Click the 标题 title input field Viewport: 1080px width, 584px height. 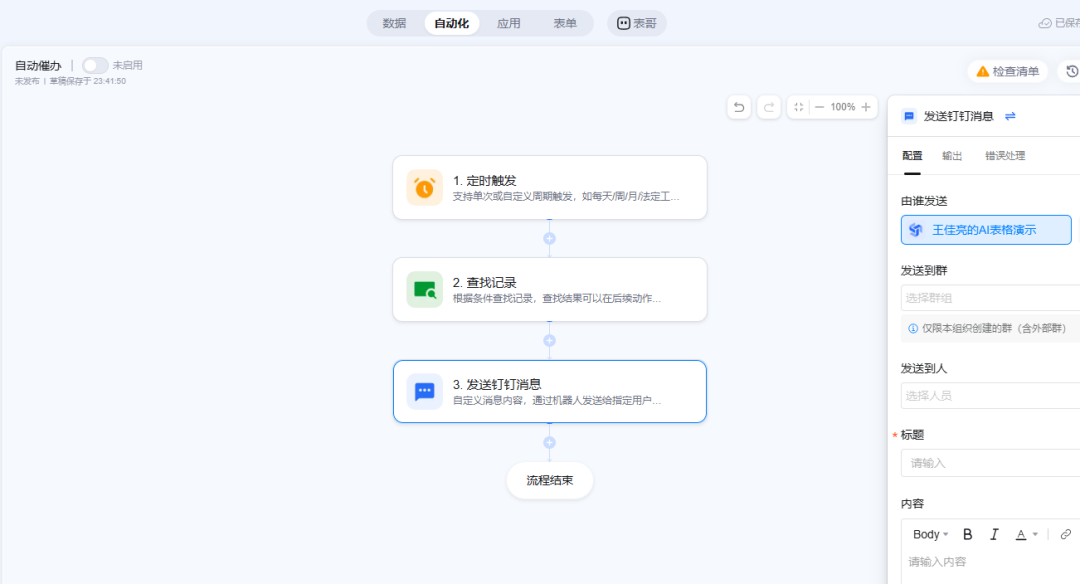point(990,463)
